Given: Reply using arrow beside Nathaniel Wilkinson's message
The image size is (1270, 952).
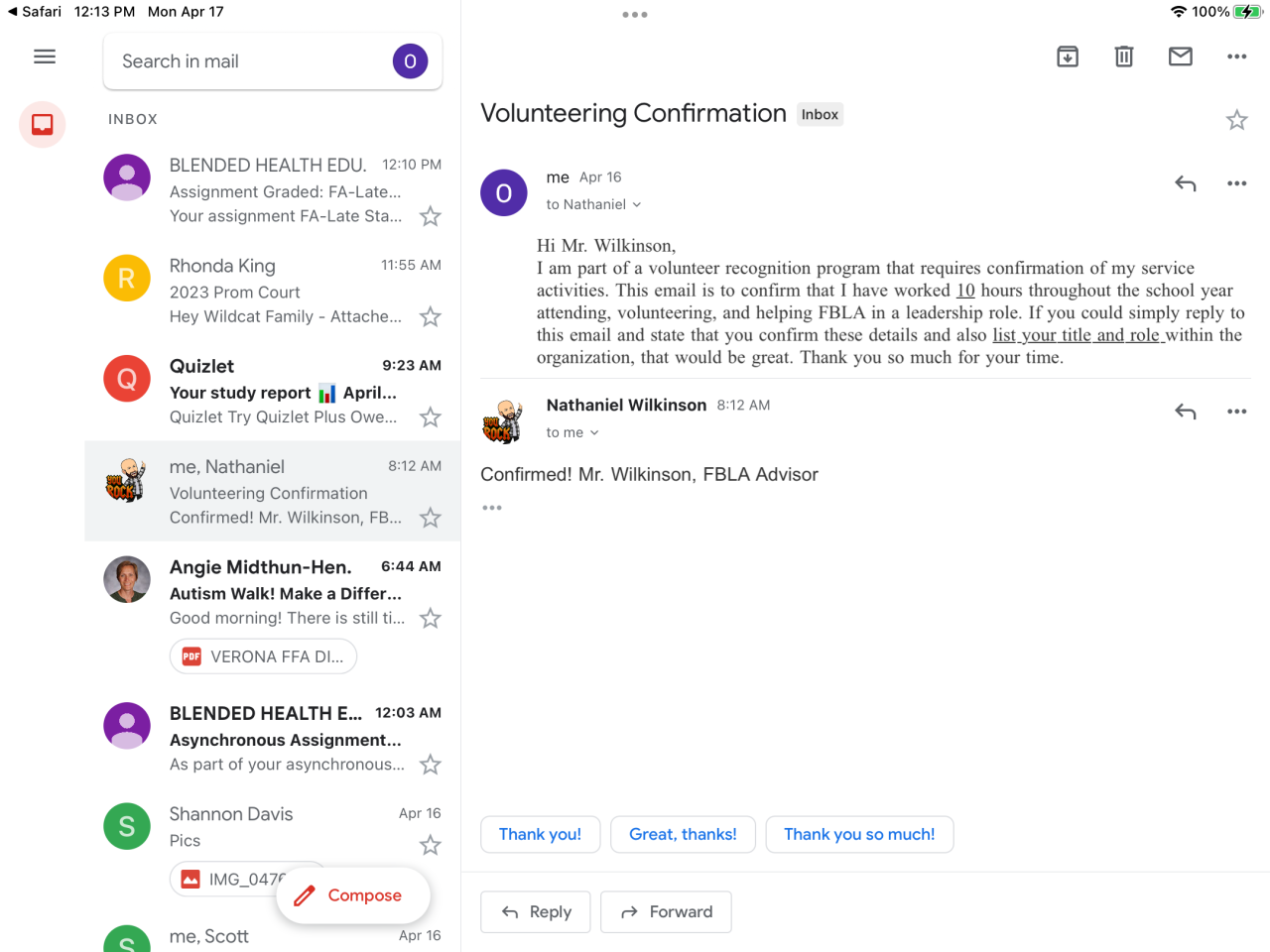Looking at the screenshot, I should 1185,412.
